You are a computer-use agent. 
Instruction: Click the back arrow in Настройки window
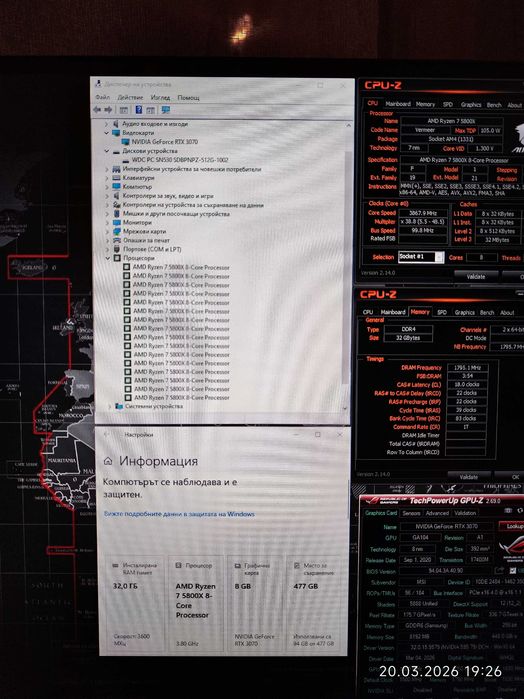[106, 434]
